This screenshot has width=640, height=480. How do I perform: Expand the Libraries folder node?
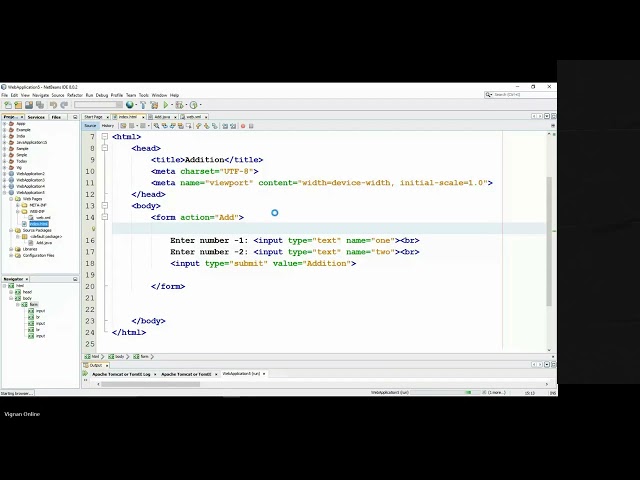[11, 249]
